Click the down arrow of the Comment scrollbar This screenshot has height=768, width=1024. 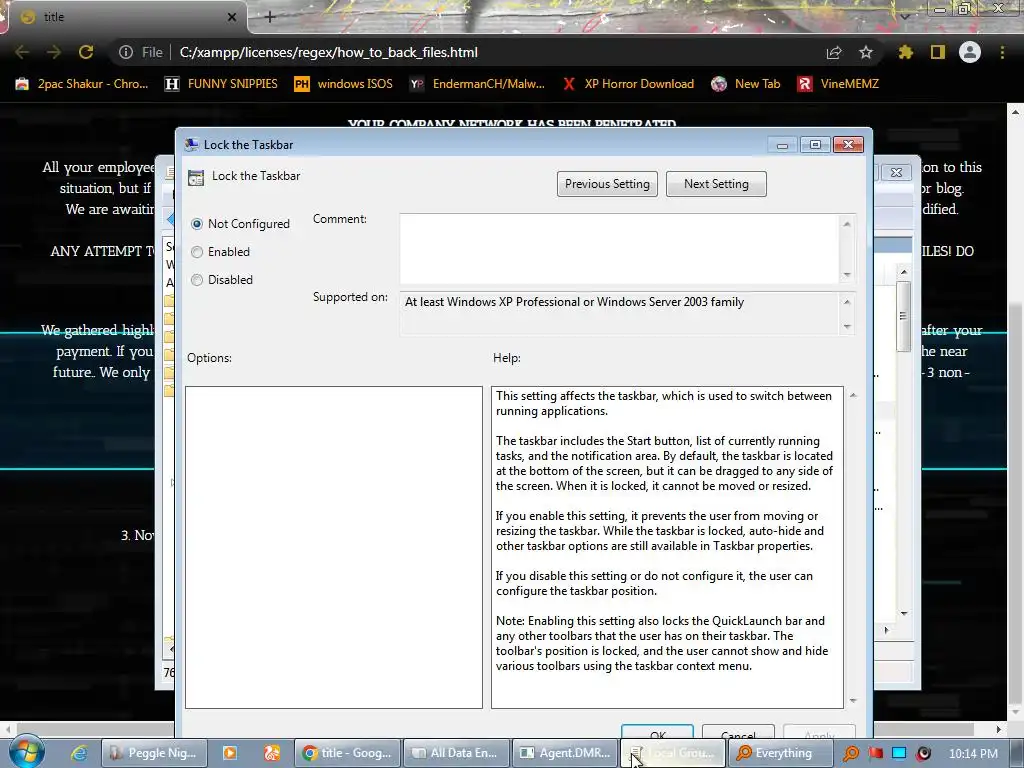pos(847,275)
